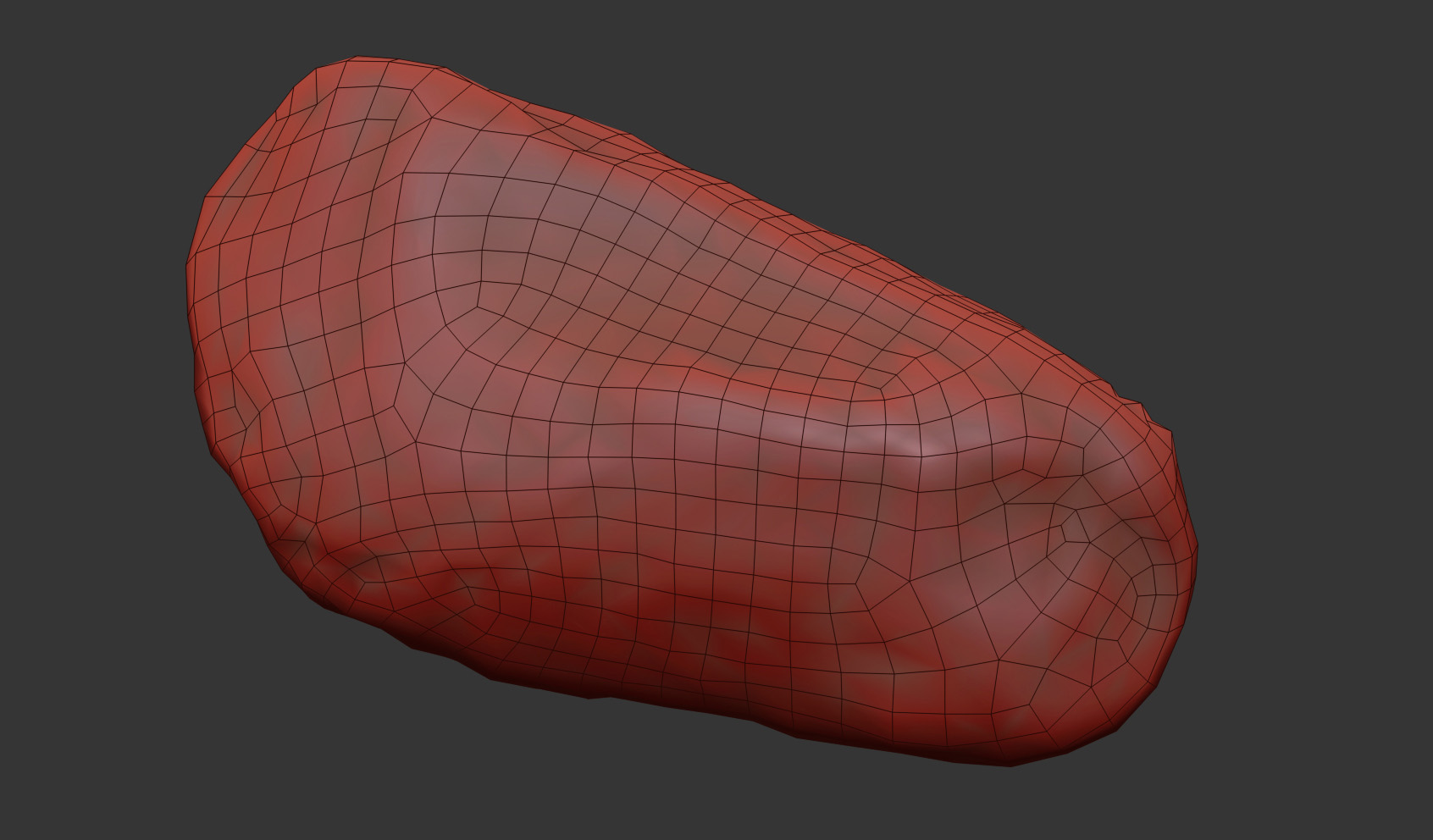Select the small diamond face near the right end
The height and width of the screenshot is (840, 1433).
point(1074,528)
